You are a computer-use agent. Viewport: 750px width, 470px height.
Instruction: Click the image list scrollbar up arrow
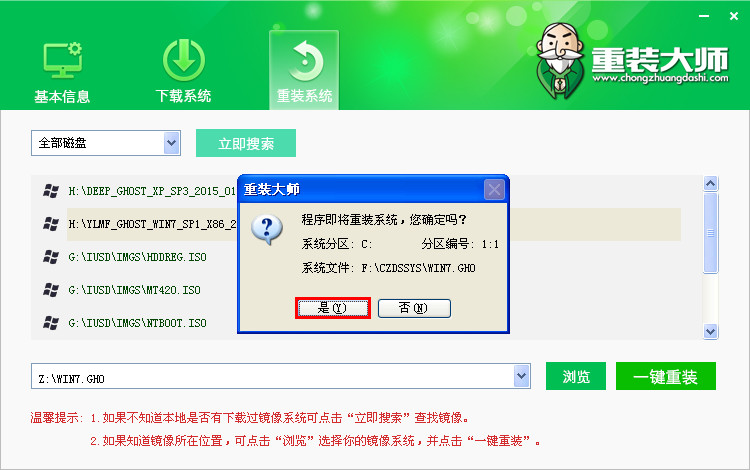pyautogui.click(x=710, y=183)
